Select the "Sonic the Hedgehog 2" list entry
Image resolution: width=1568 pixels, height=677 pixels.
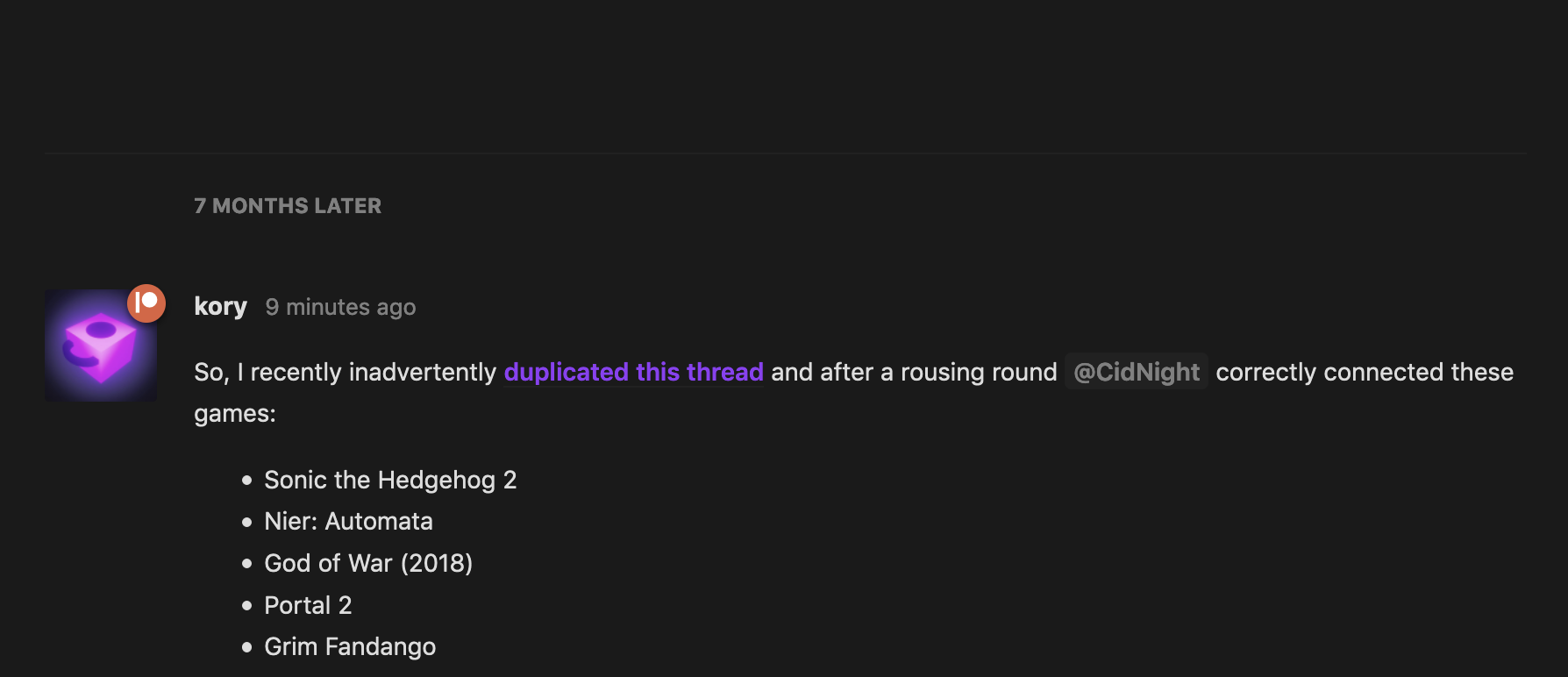tap(390, 480)
